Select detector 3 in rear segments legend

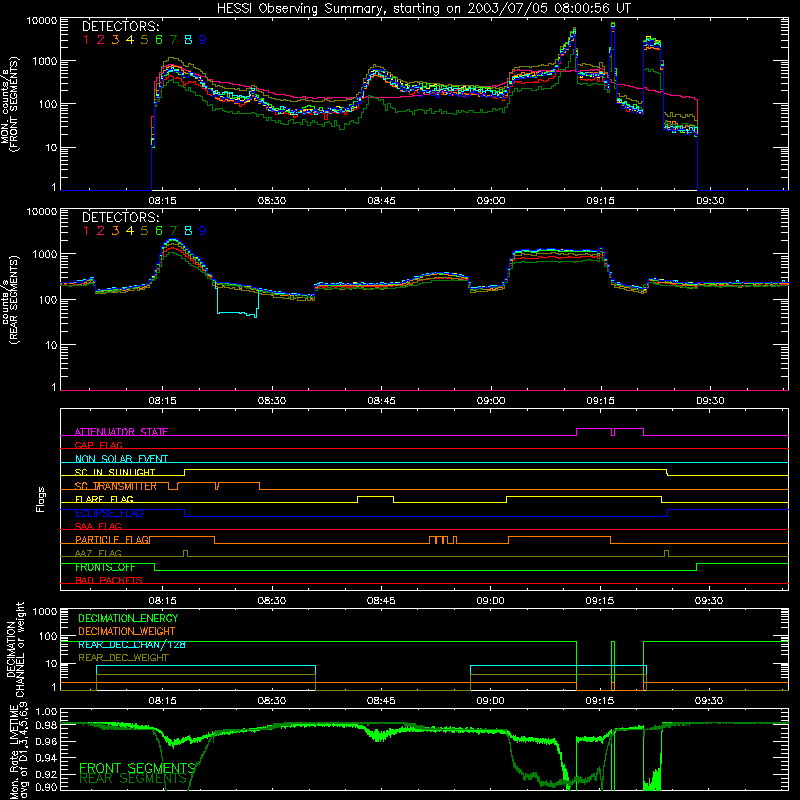pyautogui.click(x=115, y=231)
